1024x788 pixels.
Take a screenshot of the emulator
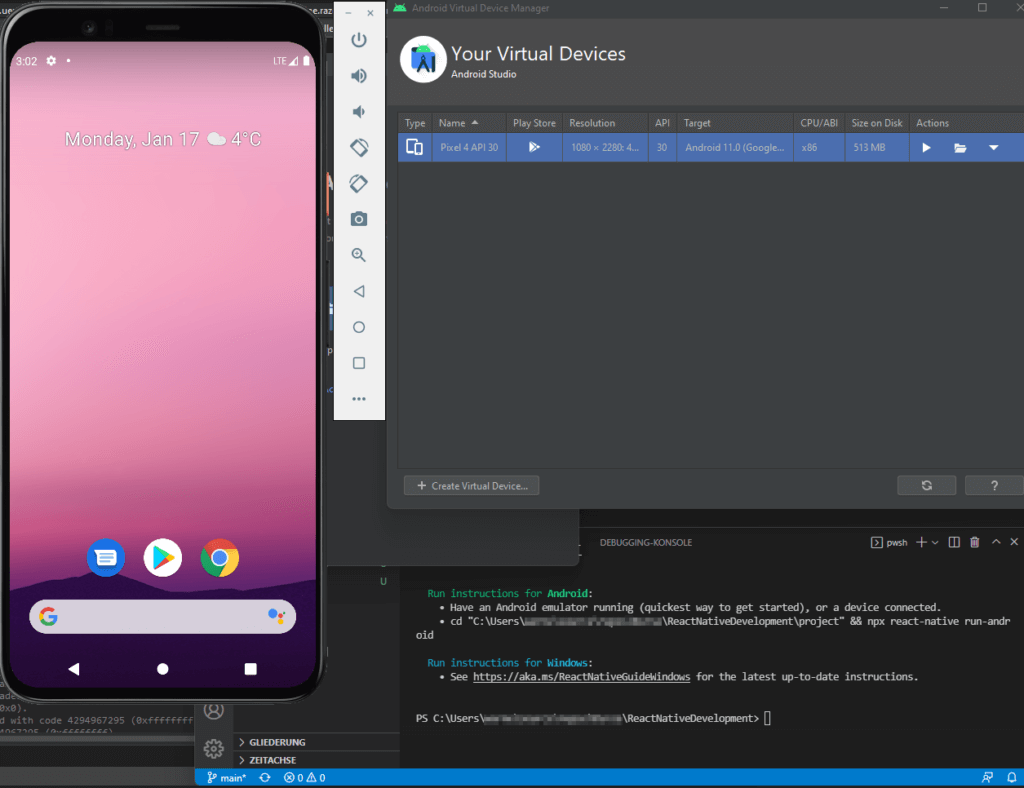tap(358, 218)
